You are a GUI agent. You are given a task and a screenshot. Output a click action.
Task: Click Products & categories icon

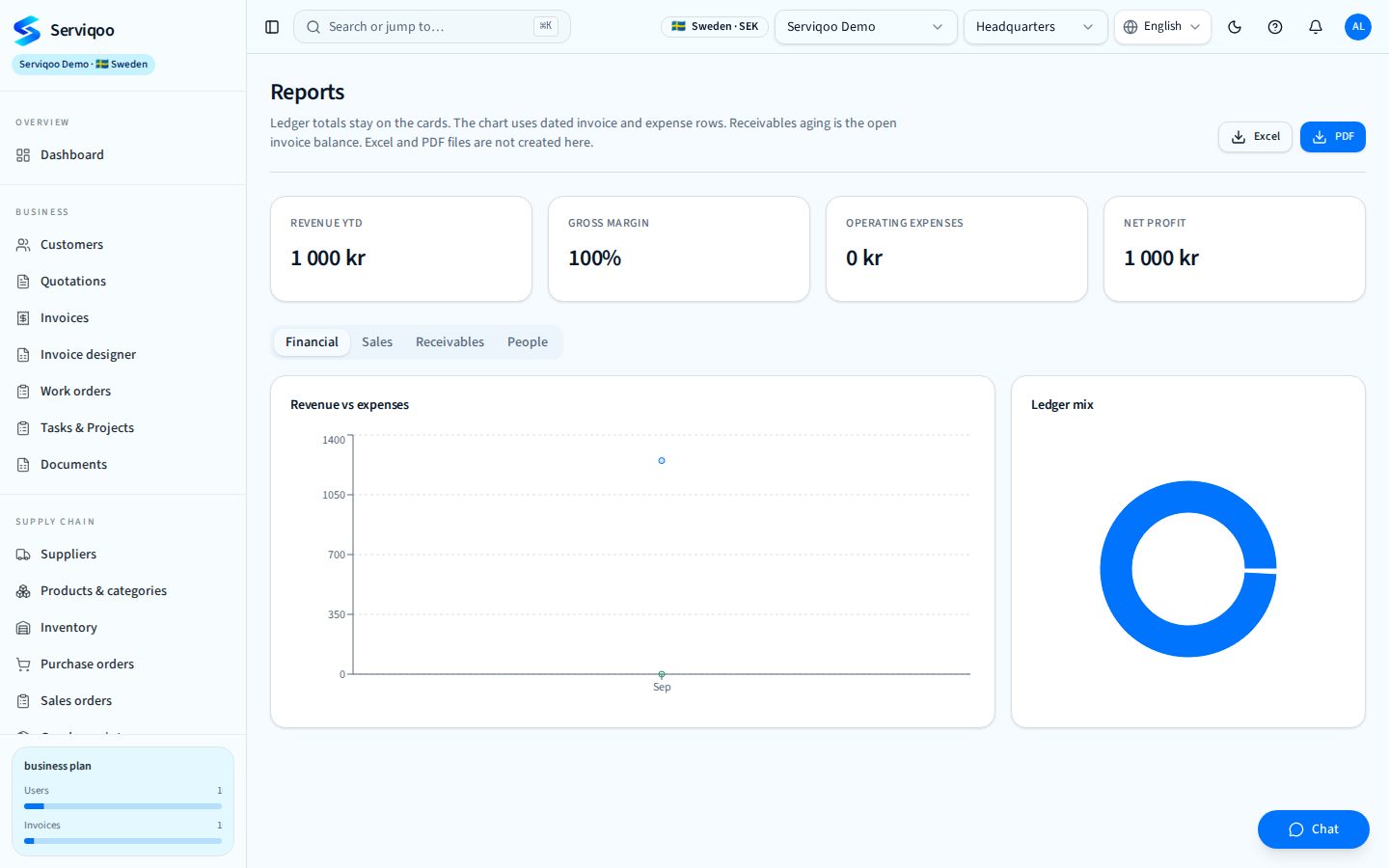23,591
